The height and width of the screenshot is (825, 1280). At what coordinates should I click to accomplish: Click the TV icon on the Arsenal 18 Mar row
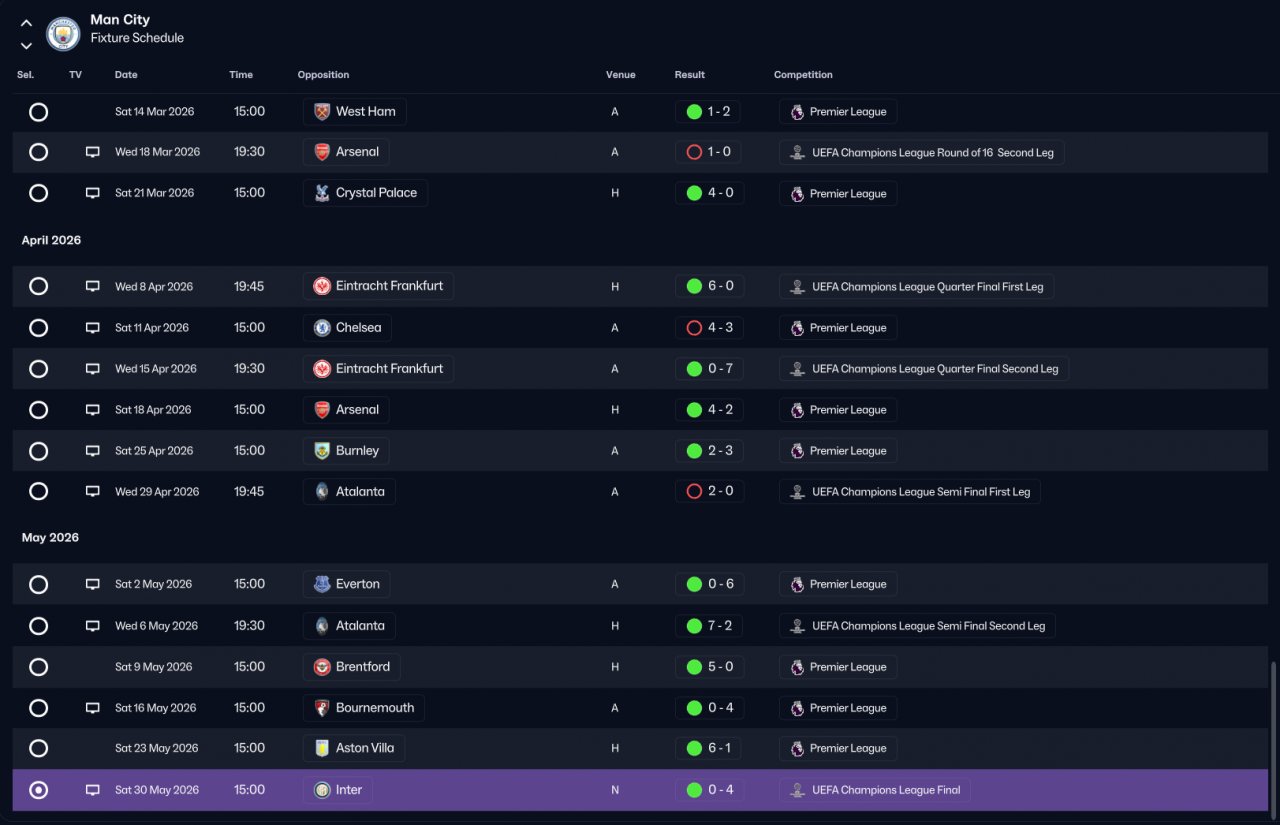[x=93, y=152]
